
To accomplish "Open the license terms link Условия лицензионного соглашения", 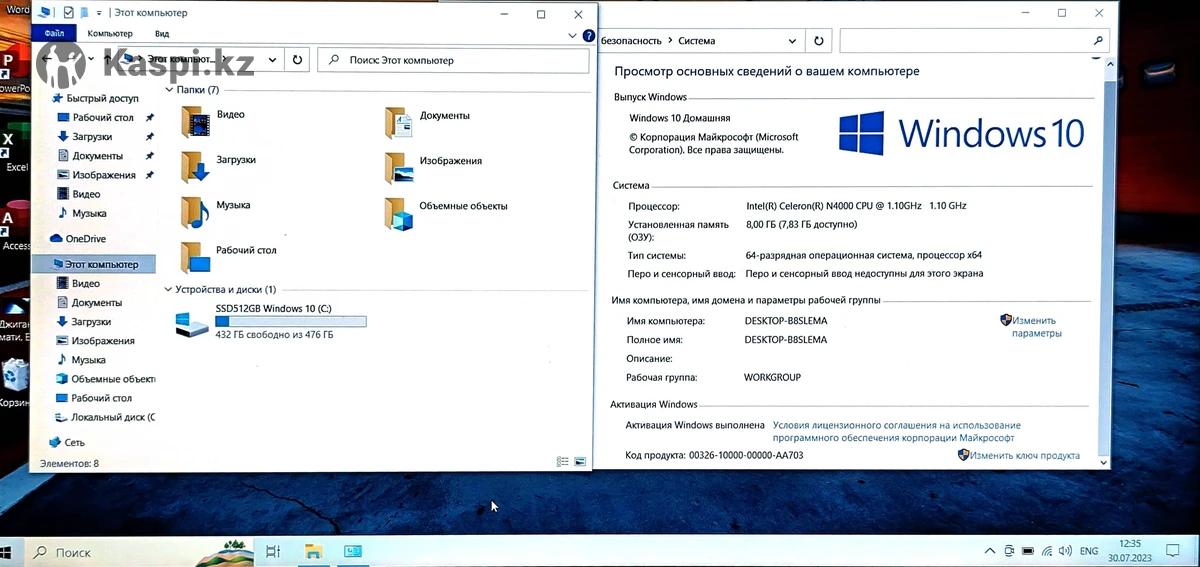I will 896,431.
